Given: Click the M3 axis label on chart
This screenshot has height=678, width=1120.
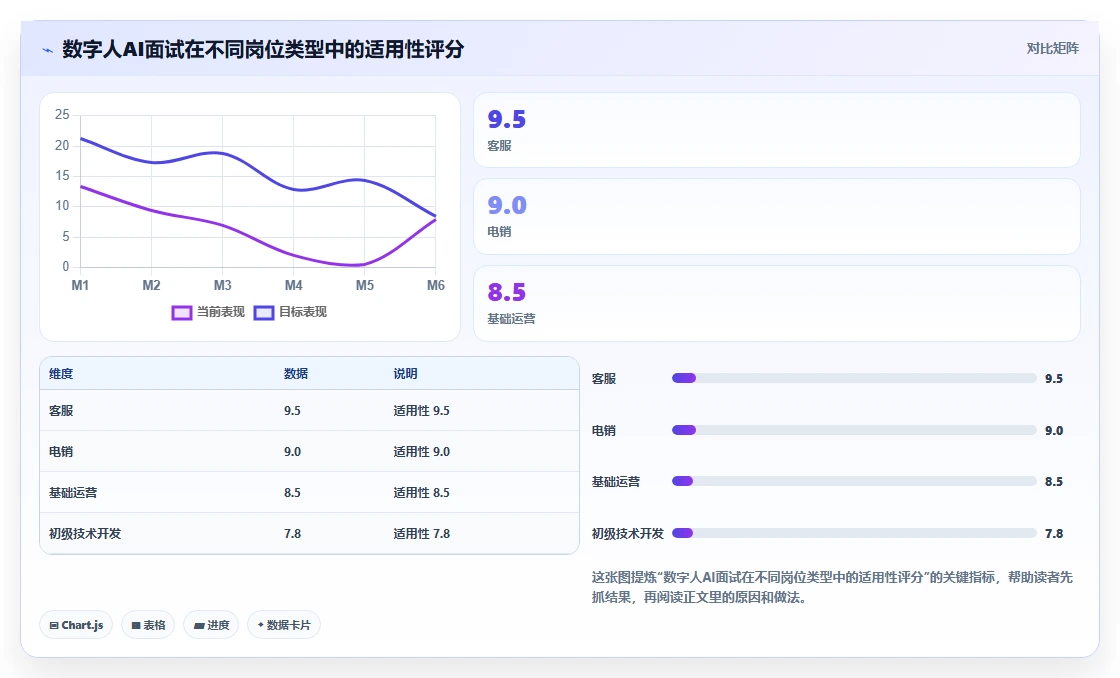Looking at the screenshot, I should click(x=222, y=286).
